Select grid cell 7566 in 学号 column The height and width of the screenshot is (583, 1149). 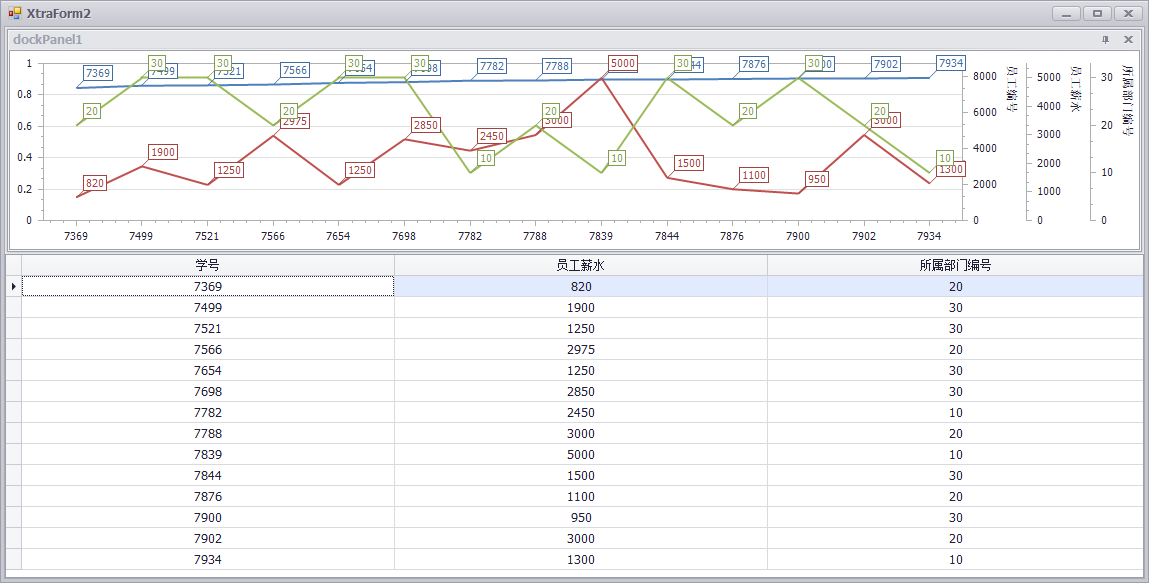tap(207, 349)
